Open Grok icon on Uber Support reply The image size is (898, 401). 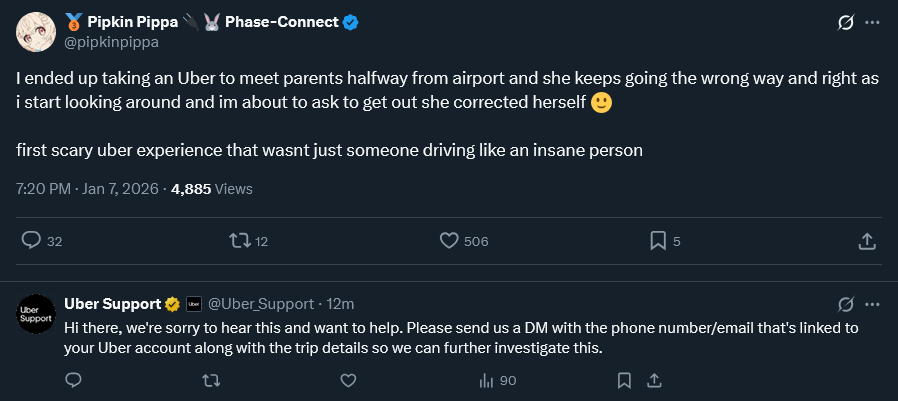[x=845, y=304]
